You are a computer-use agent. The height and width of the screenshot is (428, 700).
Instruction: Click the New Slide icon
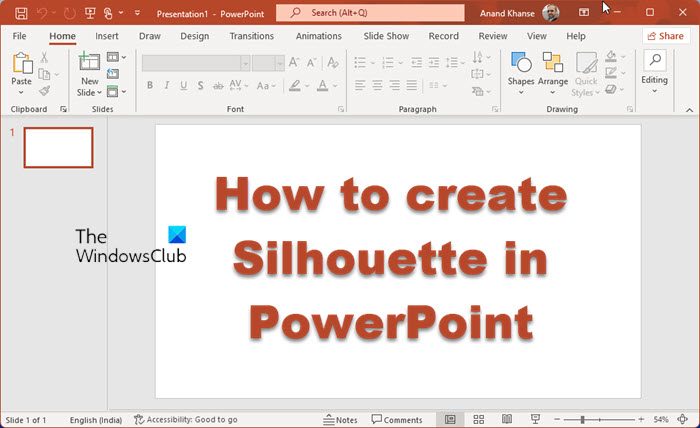click(x=89, y=61)
